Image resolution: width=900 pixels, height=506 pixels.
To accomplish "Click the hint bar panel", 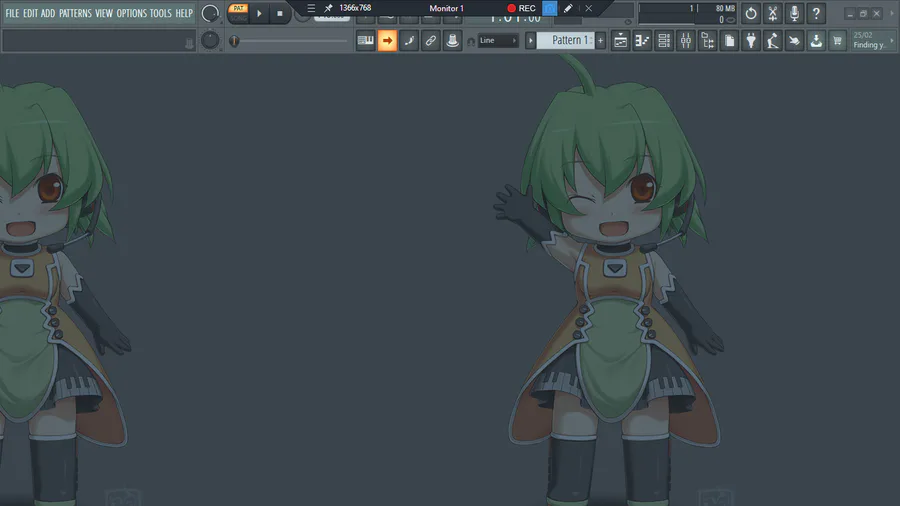I will coord(99,41).
